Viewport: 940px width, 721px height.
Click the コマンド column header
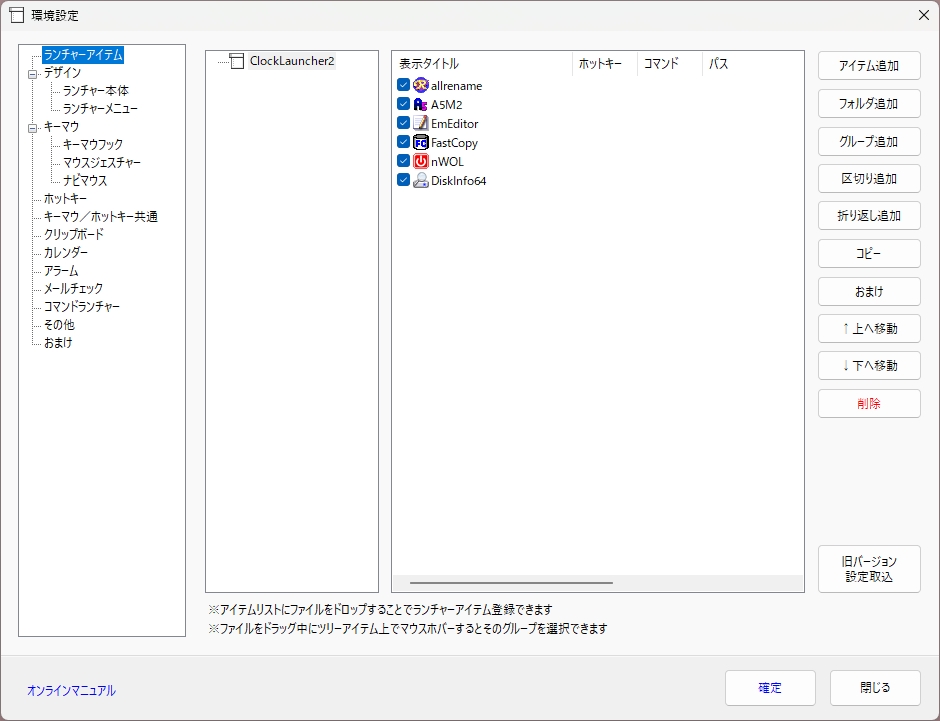click(670, 64)
